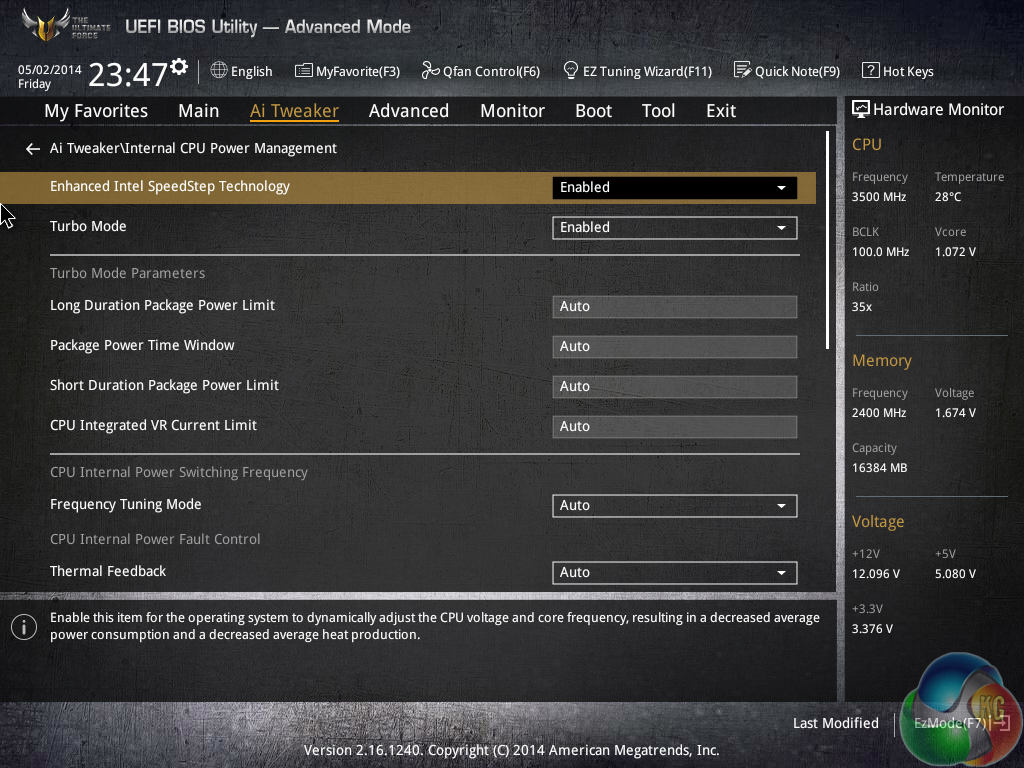Click the settings gear beside the clock
Viewport: 1024px width, 768px height.
(179, 67)
